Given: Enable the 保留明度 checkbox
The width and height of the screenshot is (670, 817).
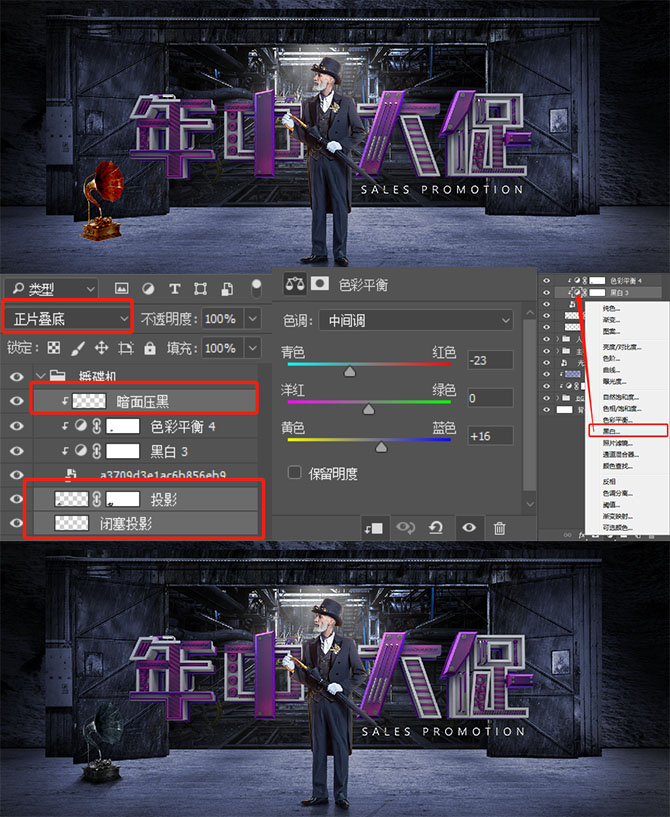Looking at the screenshot, I should [x=294, y=472].
